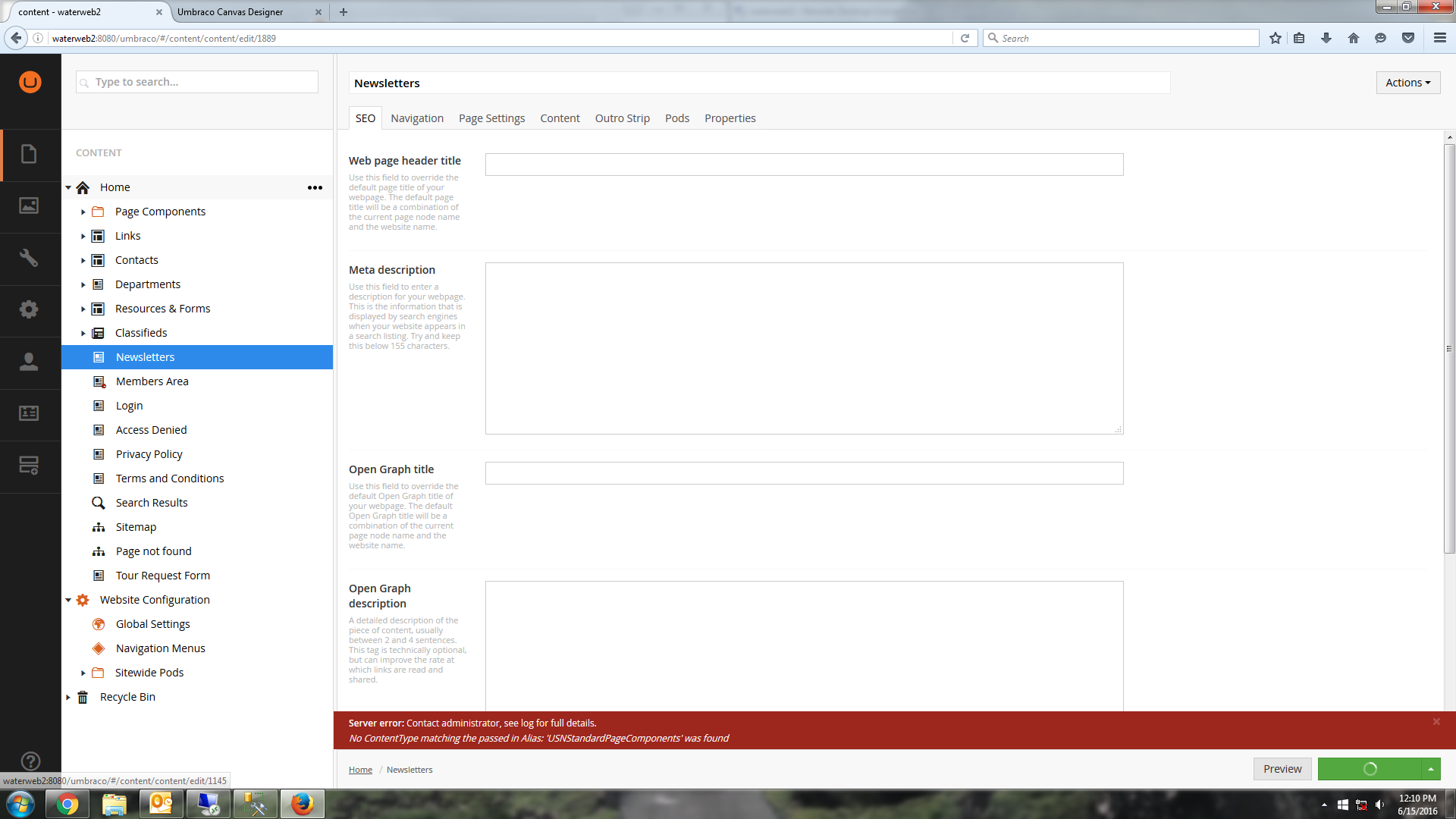Screen dimensions: 1456x819
Task: Expand the Departments tree node
Action: pyautogui.click(x=83, y=285)
